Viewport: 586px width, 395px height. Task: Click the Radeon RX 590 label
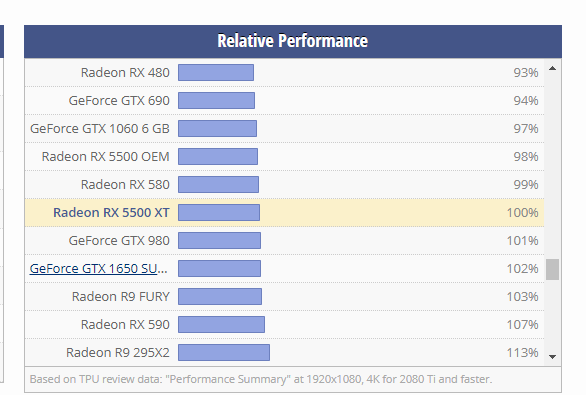pyautogui.click(x=125, y=325)
